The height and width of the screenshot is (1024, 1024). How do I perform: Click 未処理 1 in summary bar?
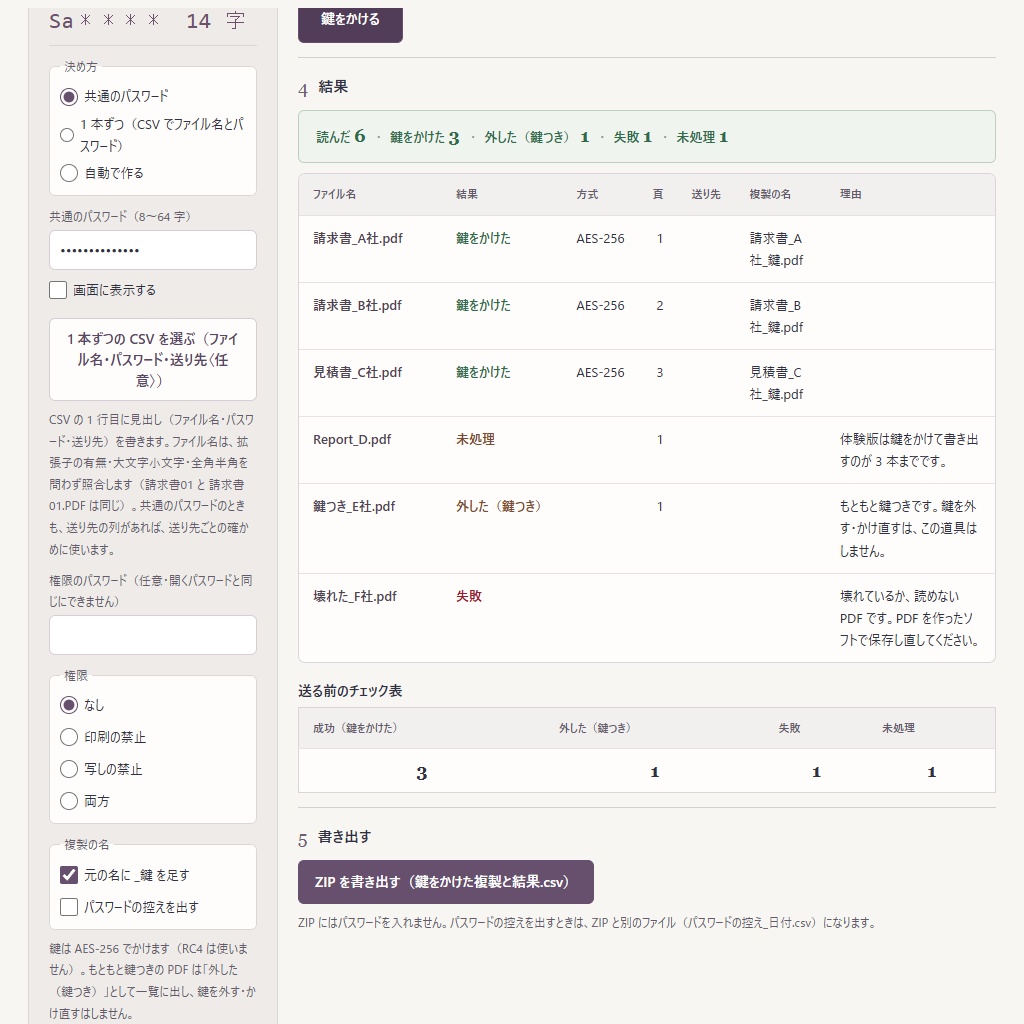point(702,137)
